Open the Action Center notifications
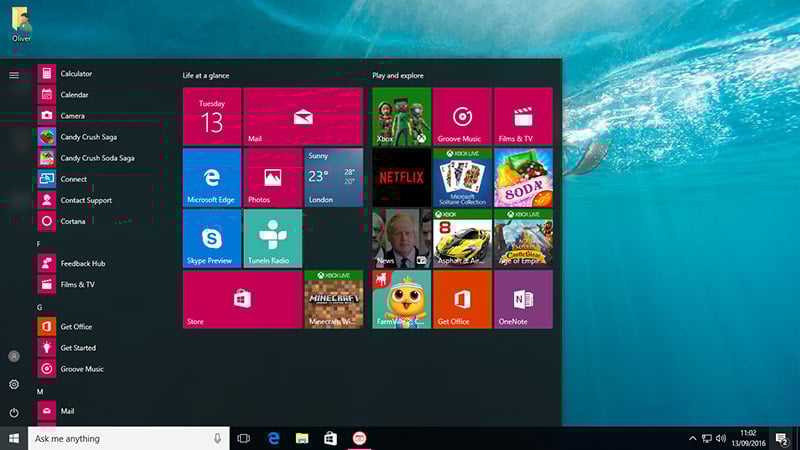 [782, 438]
